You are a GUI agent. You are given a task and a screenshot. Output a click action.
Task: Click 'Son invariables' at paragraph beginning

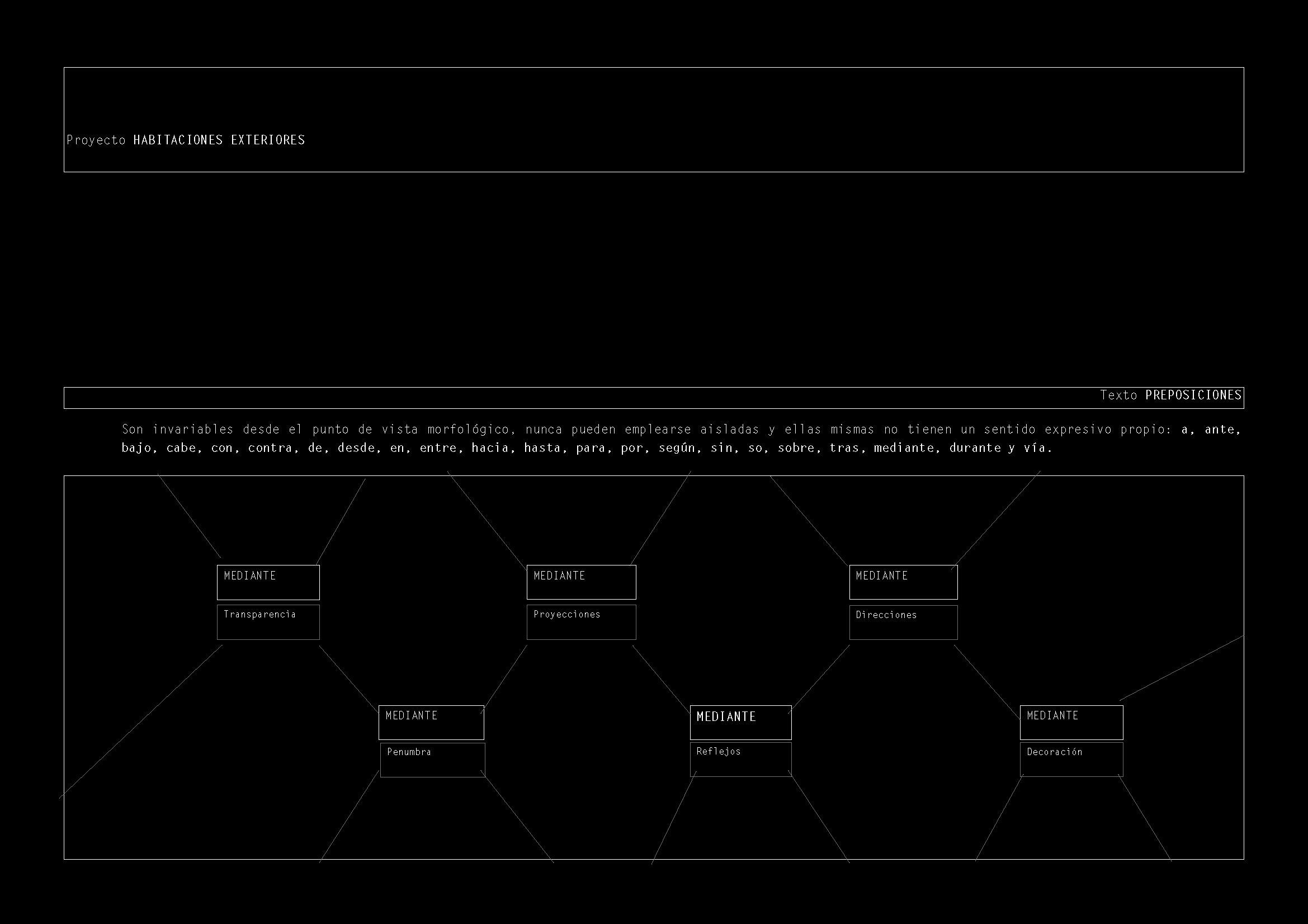[x=178, y=430]
